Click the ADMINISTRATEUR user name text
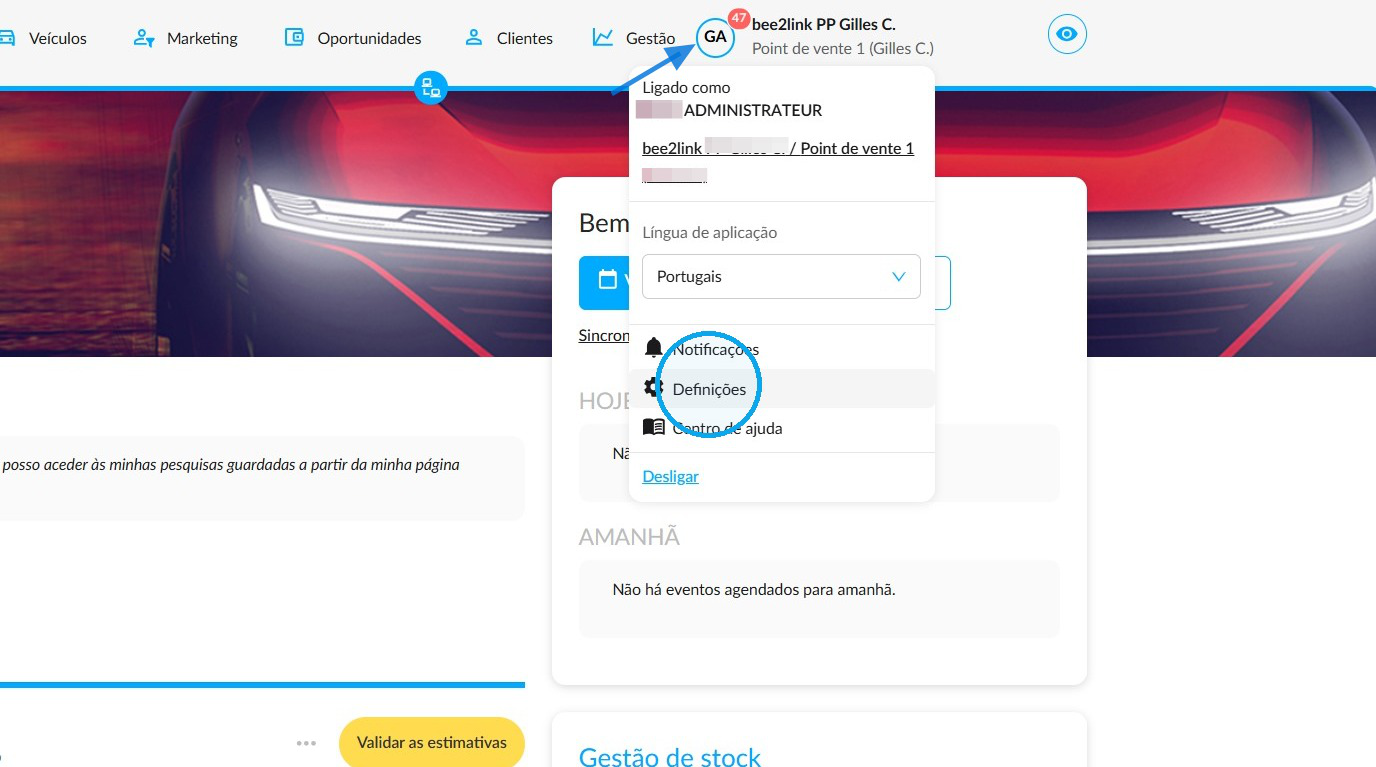 [x=753, y=110]
